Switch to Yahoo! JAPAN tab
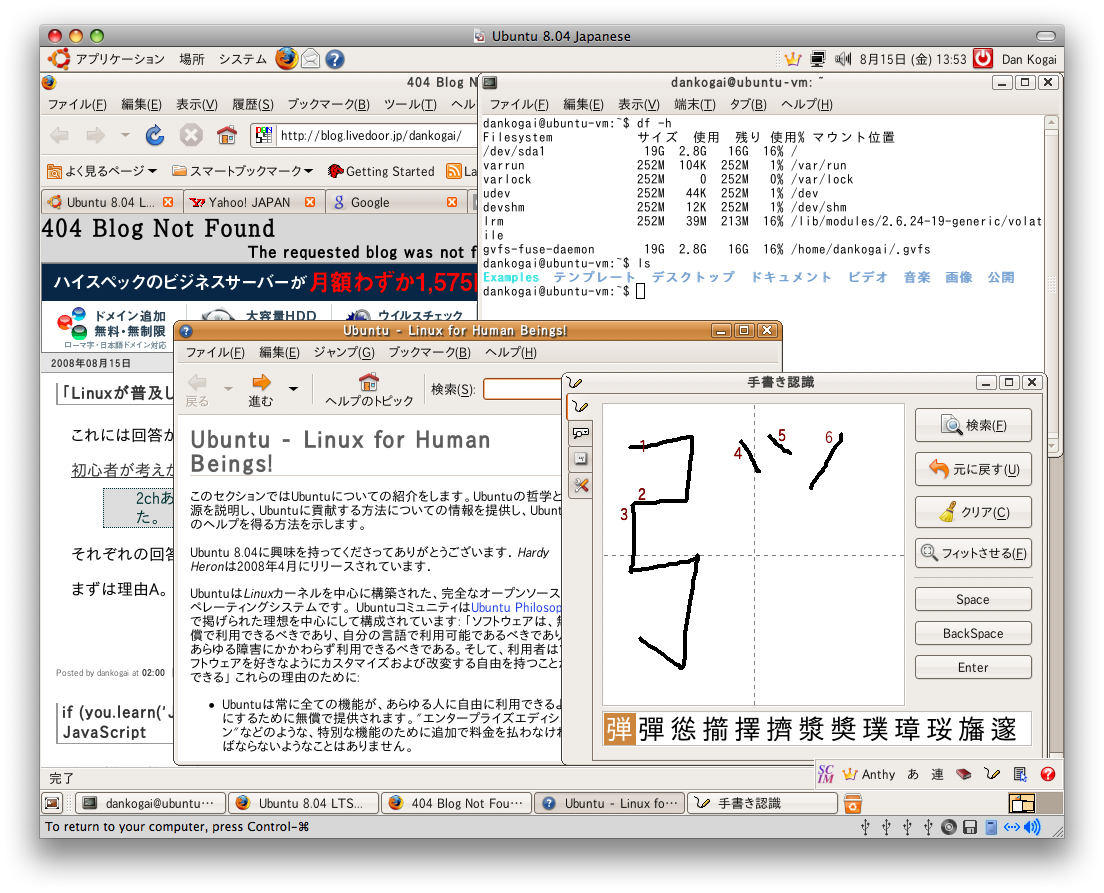The width and height of the screenshot is (1104, 893). click(x=254, y=202)
